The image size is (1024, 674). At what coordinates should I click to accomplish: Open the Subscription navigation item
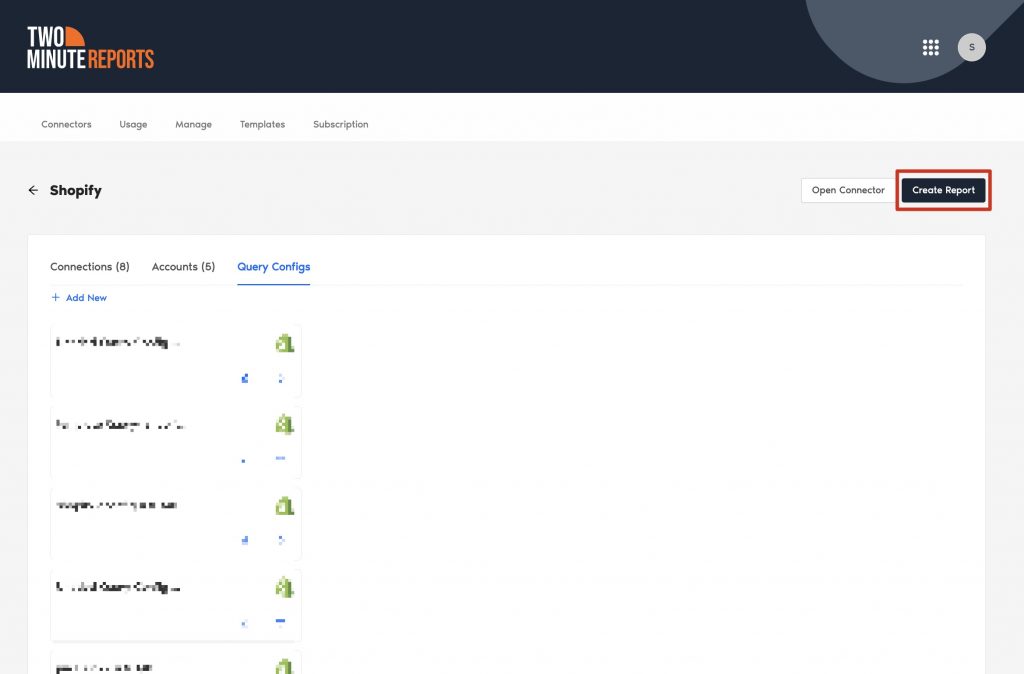340,125
